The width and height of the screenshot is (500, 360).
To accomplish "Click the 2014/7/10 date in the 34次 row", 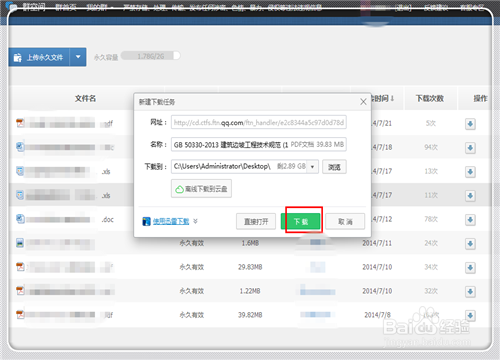I will point(377,267).
